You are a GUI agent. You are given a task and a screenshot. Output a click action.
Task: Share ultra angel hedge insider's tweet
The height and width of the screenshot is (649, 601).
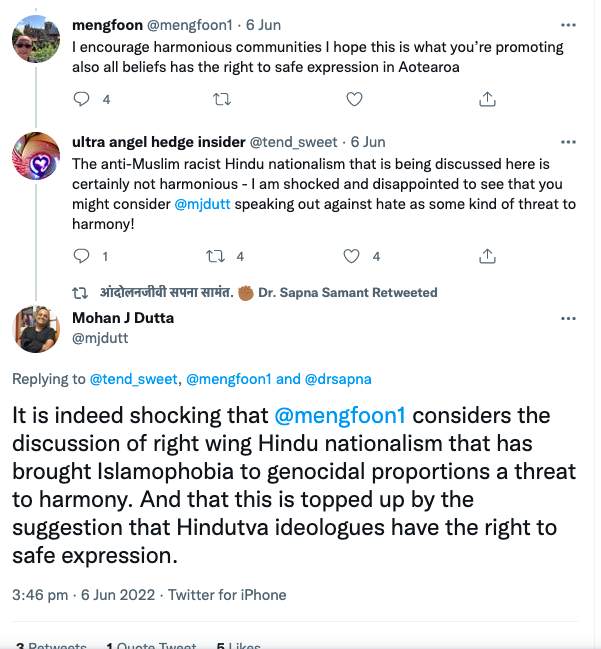pyautogui.click(x=488, y=256)
